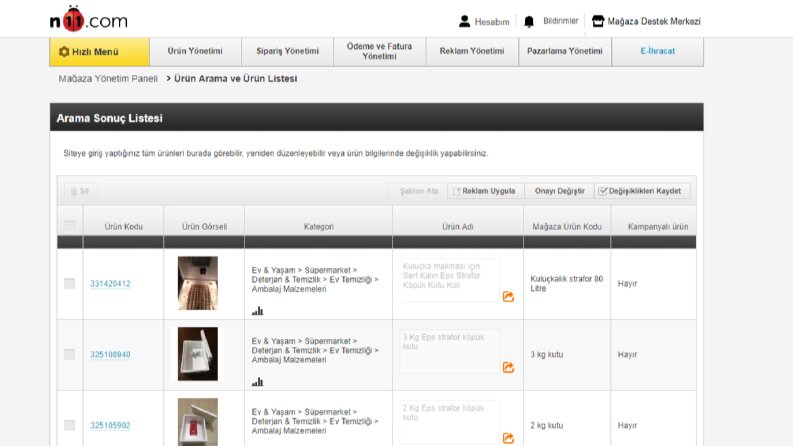The width and height of the screenshot is (793, 446).
Task: Click orange share icon for Kuluçka makinası product
Action: tap(508, 297)
